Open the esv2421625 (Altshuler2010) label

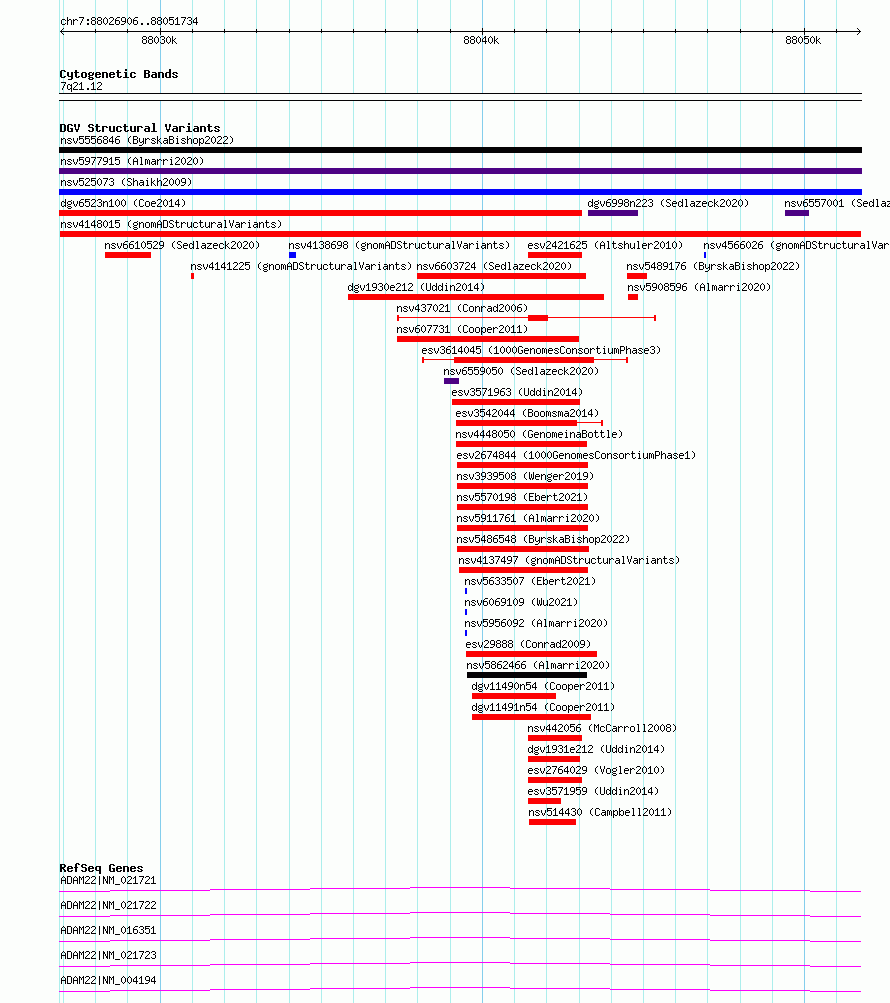tap(605, 246)
